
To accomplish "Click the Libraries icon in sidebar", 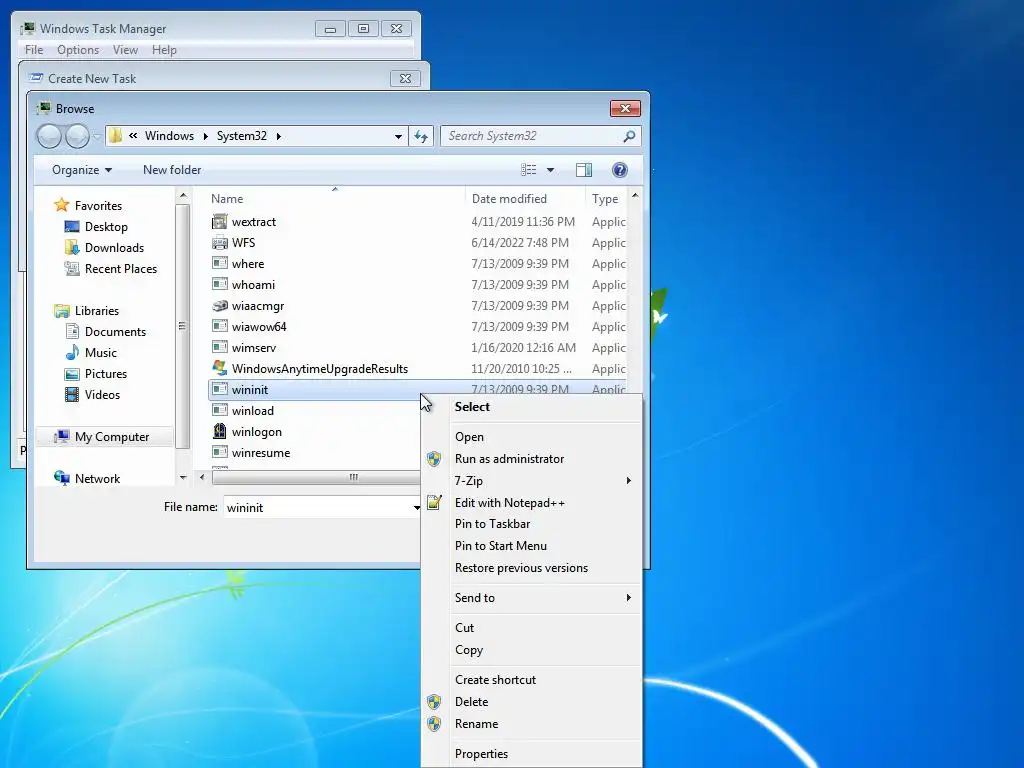I will point(61,311).
